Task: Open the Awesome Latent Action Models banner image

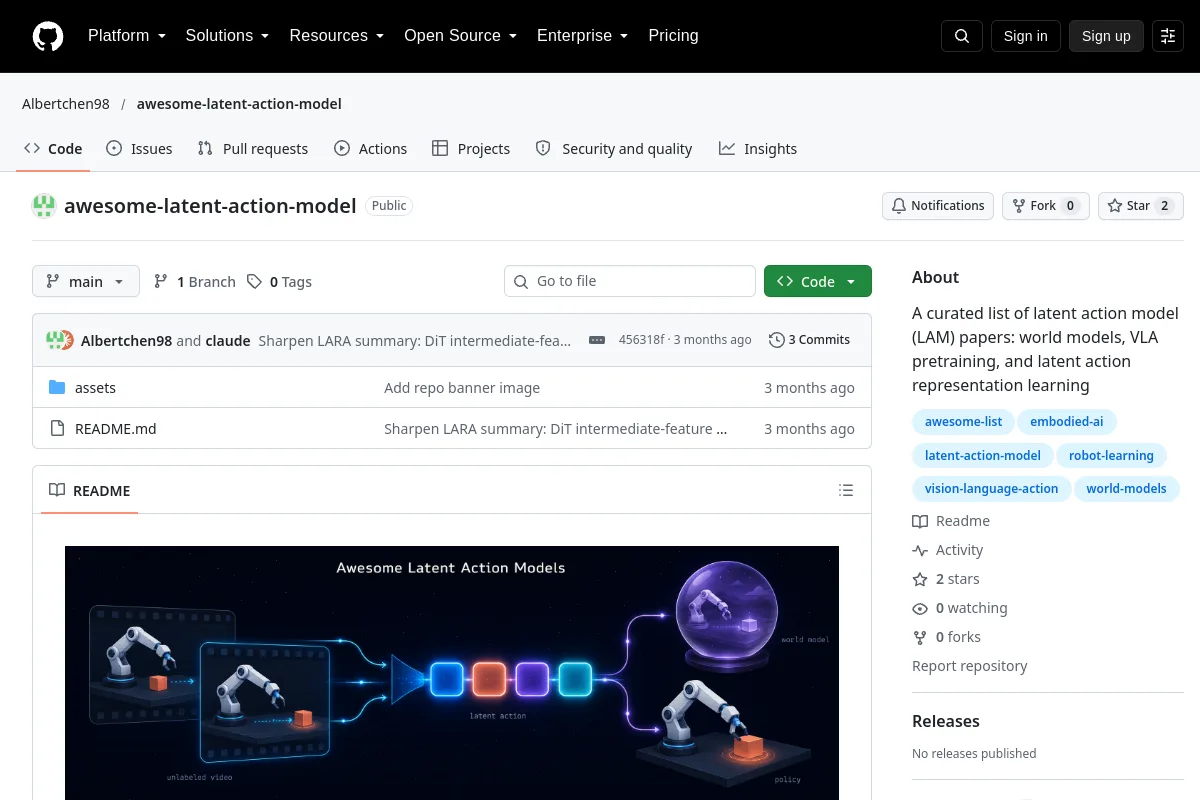Action: pyautogui.click(x=452, y=673)
